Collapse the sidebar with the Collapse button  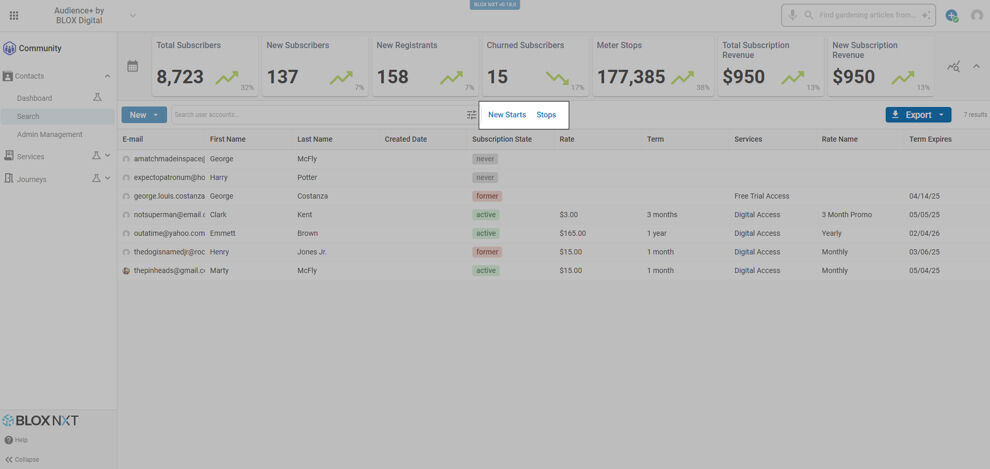pos(22,460)
